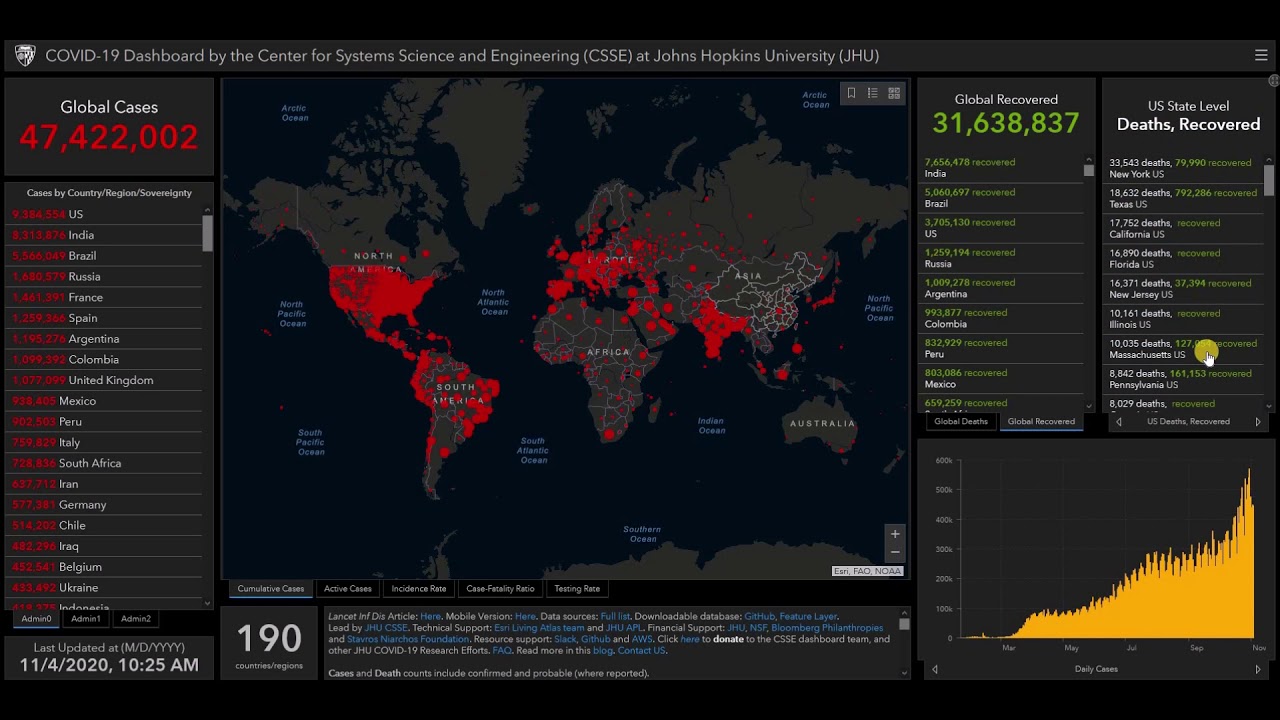The image size is (1280, 720).
Task: Zoom in on the map with plus button
Action: click(895, 534)
